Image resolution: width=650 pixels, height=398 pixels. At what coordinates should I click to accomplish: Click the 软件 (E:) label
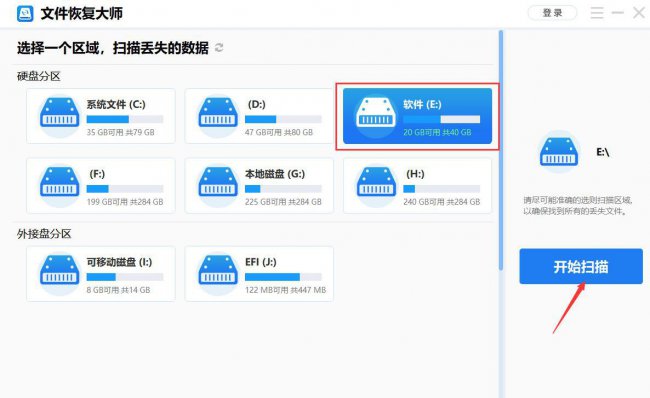422,104
